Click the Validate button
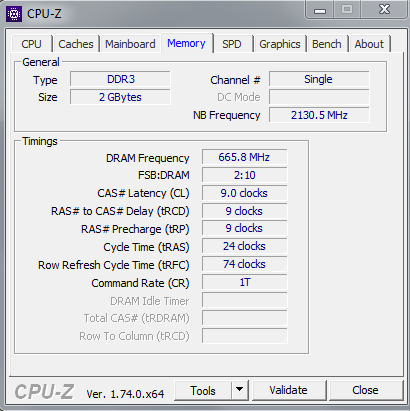The width and height of the screenshot is (410, 411). point(289,390)
